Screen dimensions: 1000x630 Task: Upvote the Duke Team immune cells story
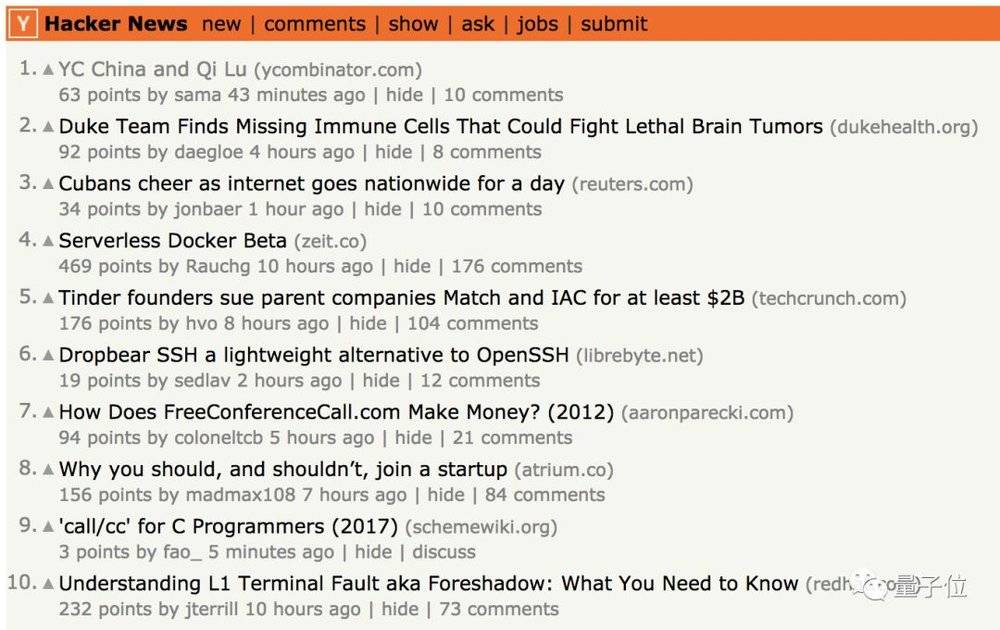click(48, 127)
